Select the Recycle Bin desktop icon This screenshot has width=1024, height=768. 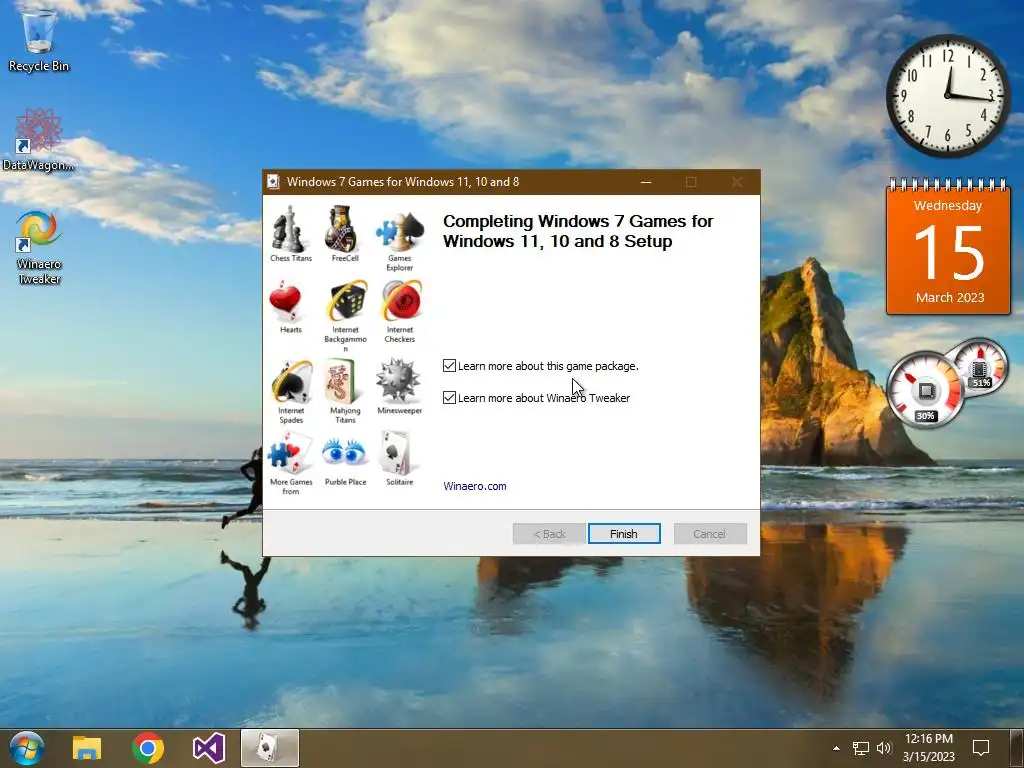39,39
